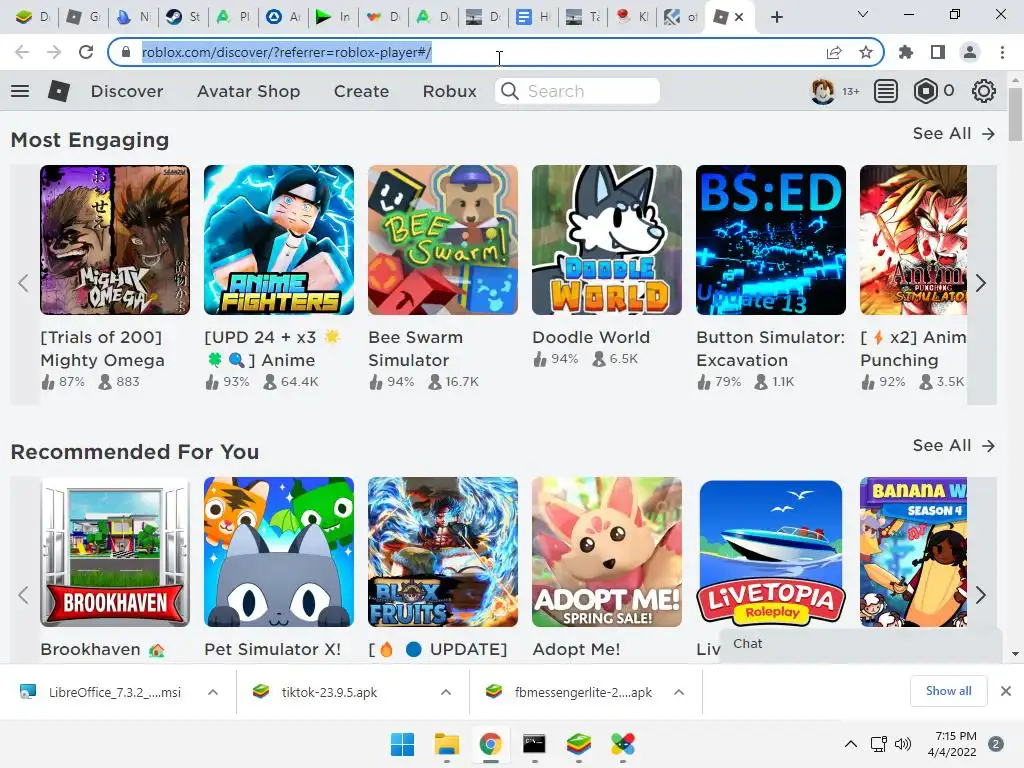Viewport: 1024px width, 768px height.
Task: Open the Chrome profile avatar icon
Action: coord(970,52)
